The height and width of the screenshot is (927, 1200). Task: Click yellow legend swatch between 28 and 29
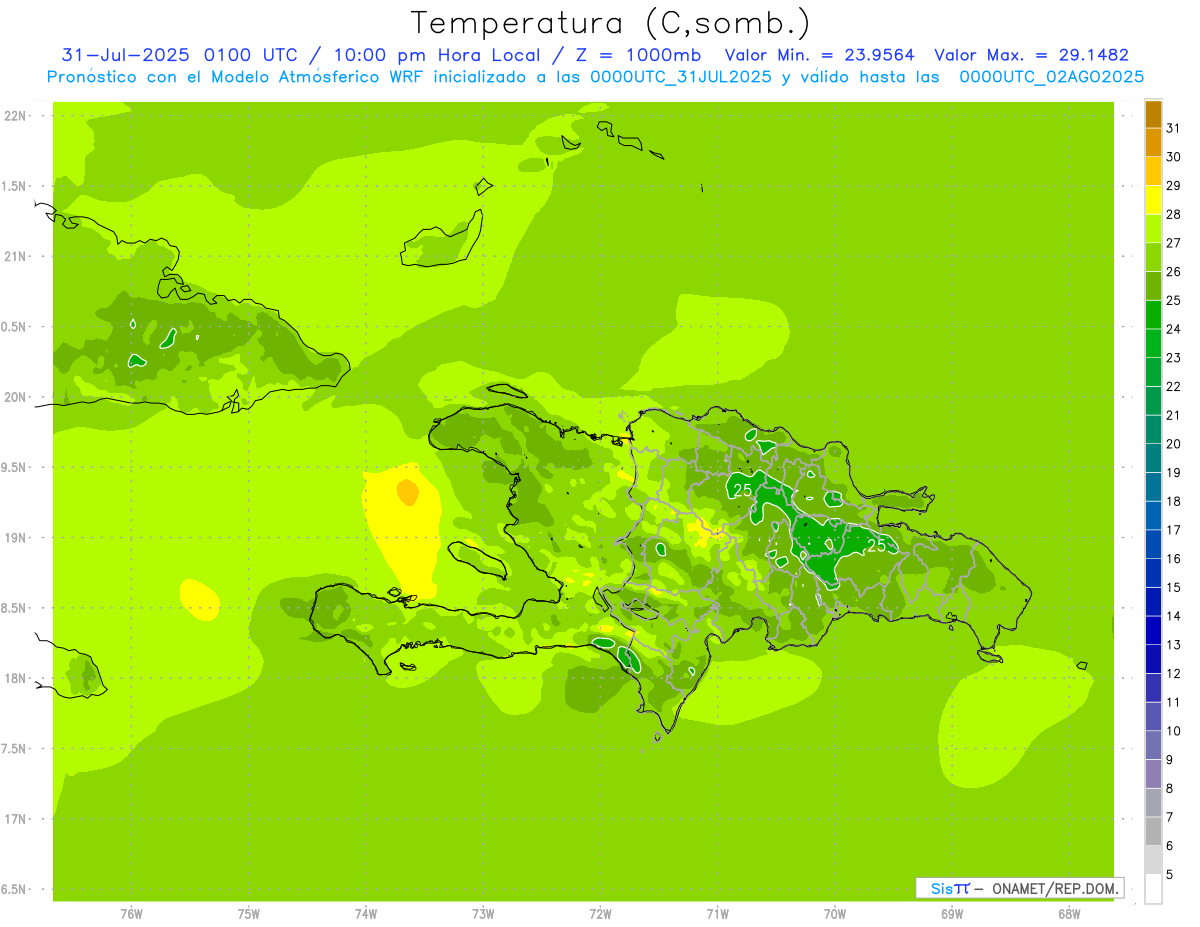[1153, 200]
